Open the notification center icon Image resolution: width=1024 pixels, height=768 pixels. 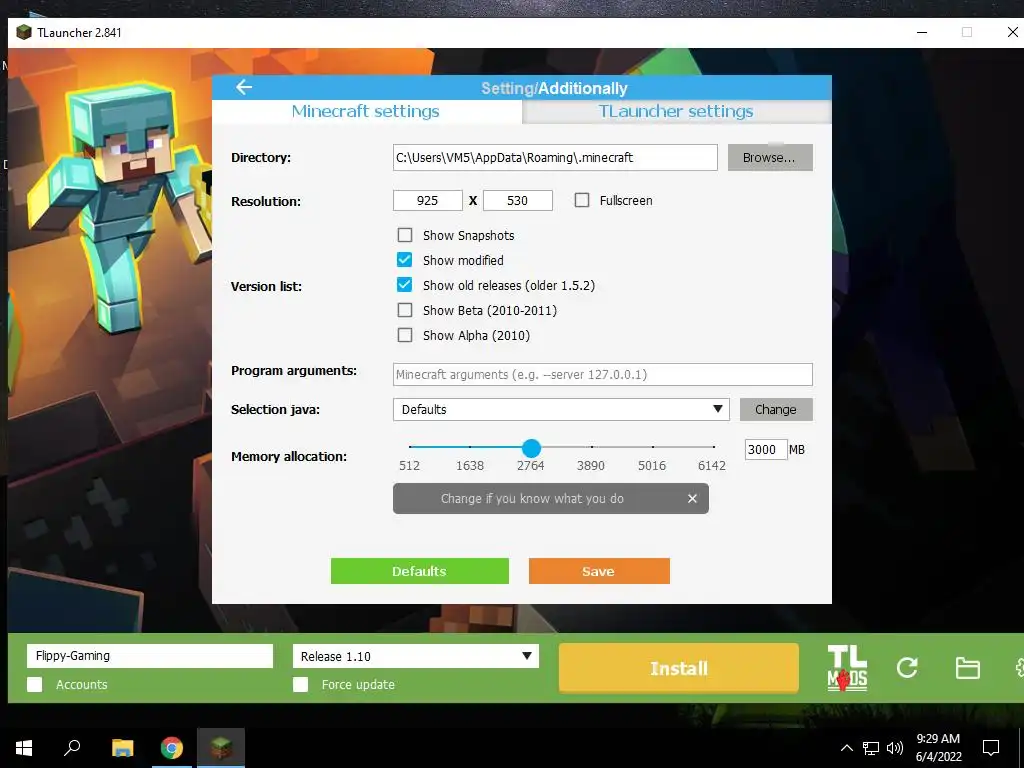991,748
